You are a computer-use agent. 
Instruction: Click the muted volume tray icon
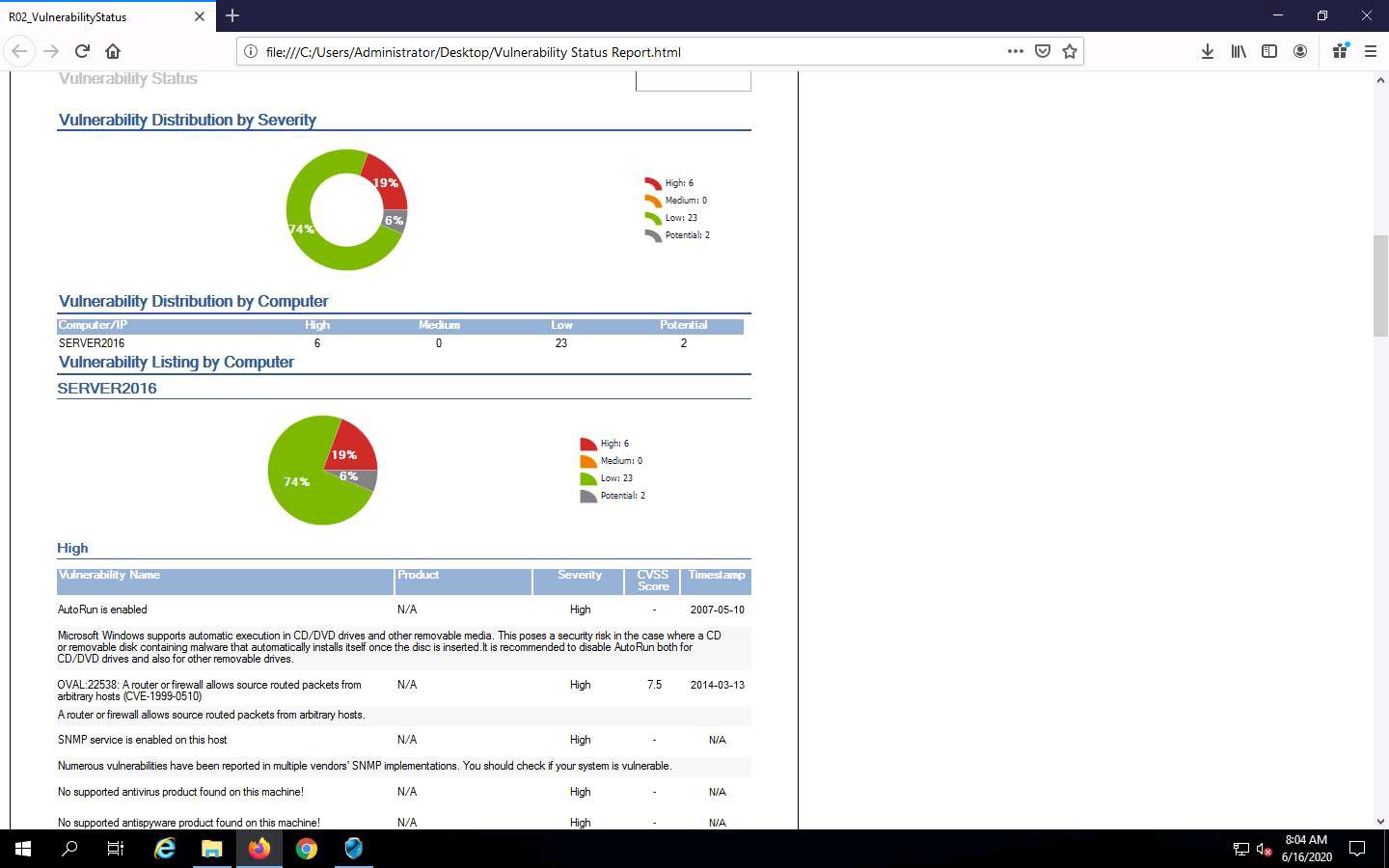click(x=1265, y=850)
